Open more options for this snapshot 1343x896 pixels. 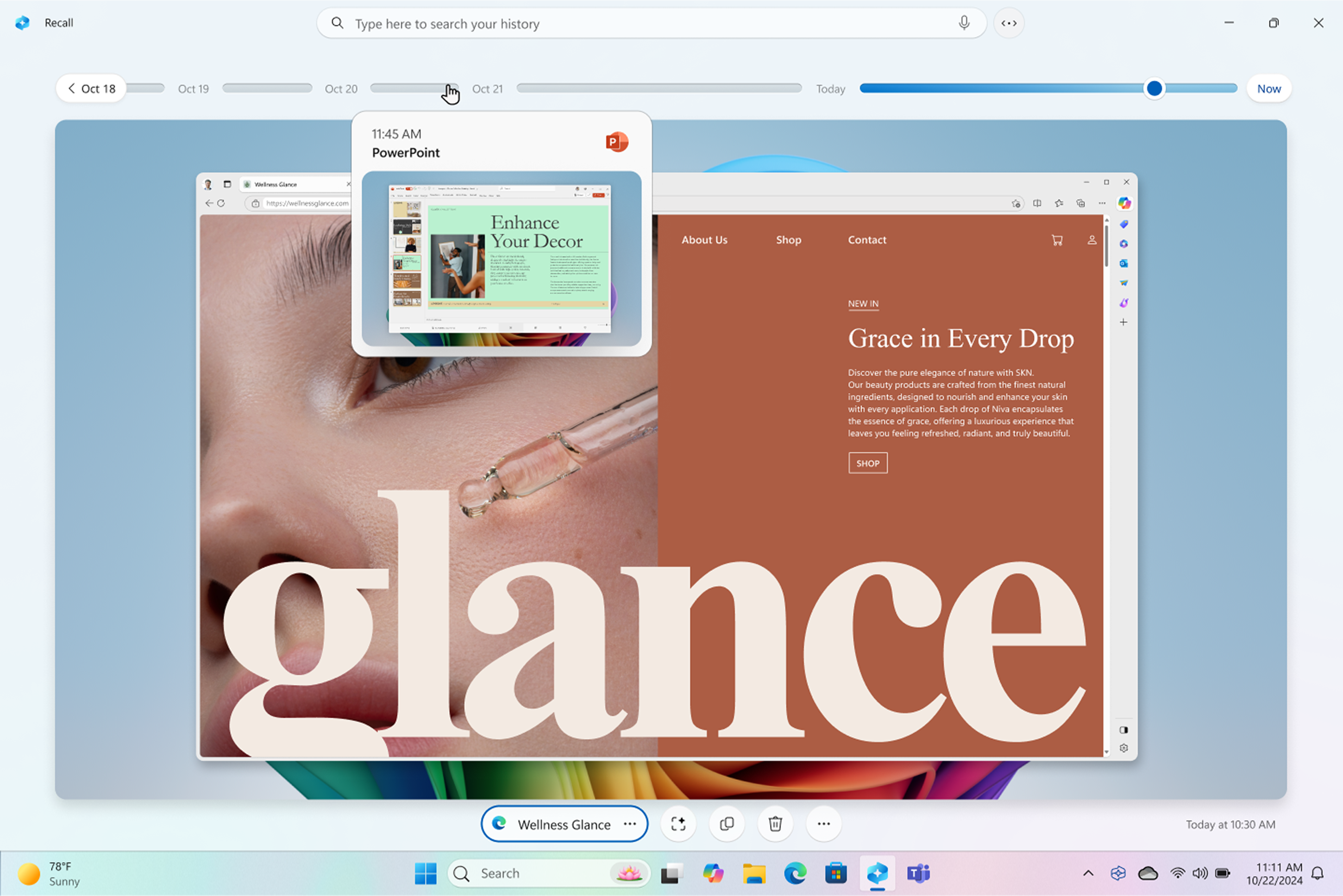click(823, 823)
